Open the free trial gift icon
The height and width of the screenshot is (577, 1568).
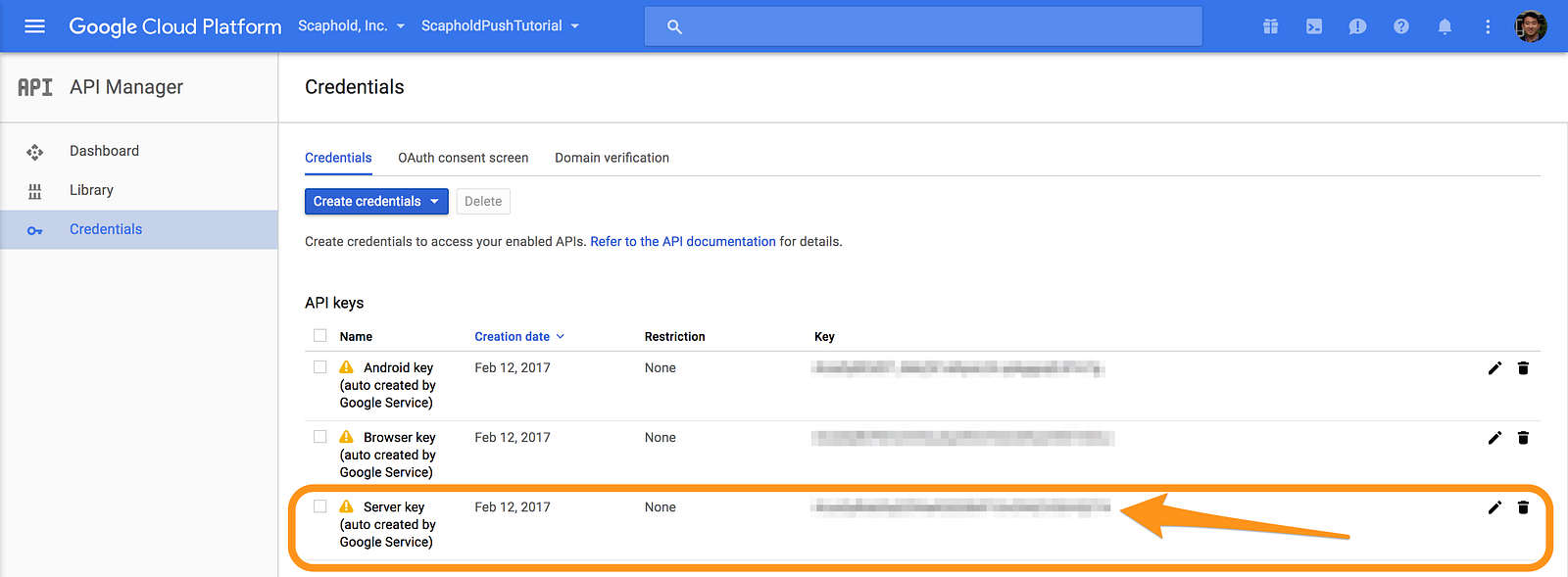1270,26
